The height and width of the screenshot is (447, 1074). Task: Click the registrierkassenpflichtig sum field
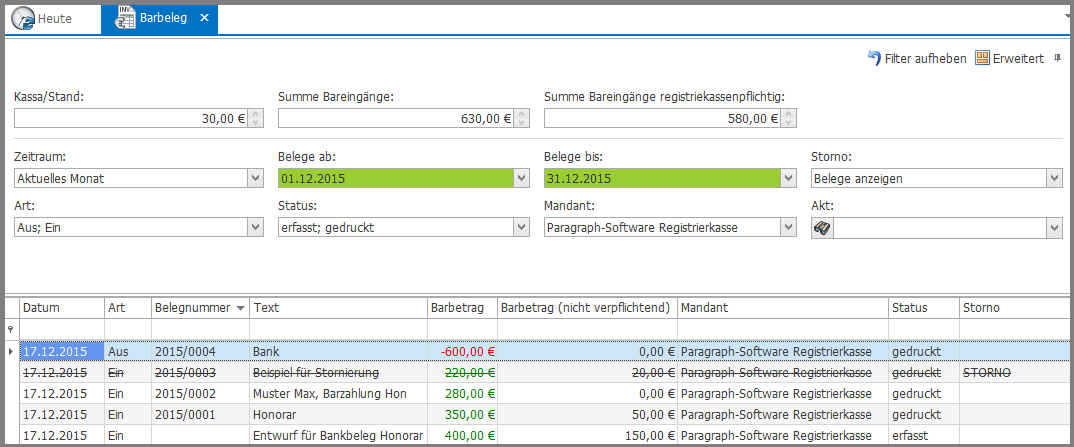click(x=662, y=118)
